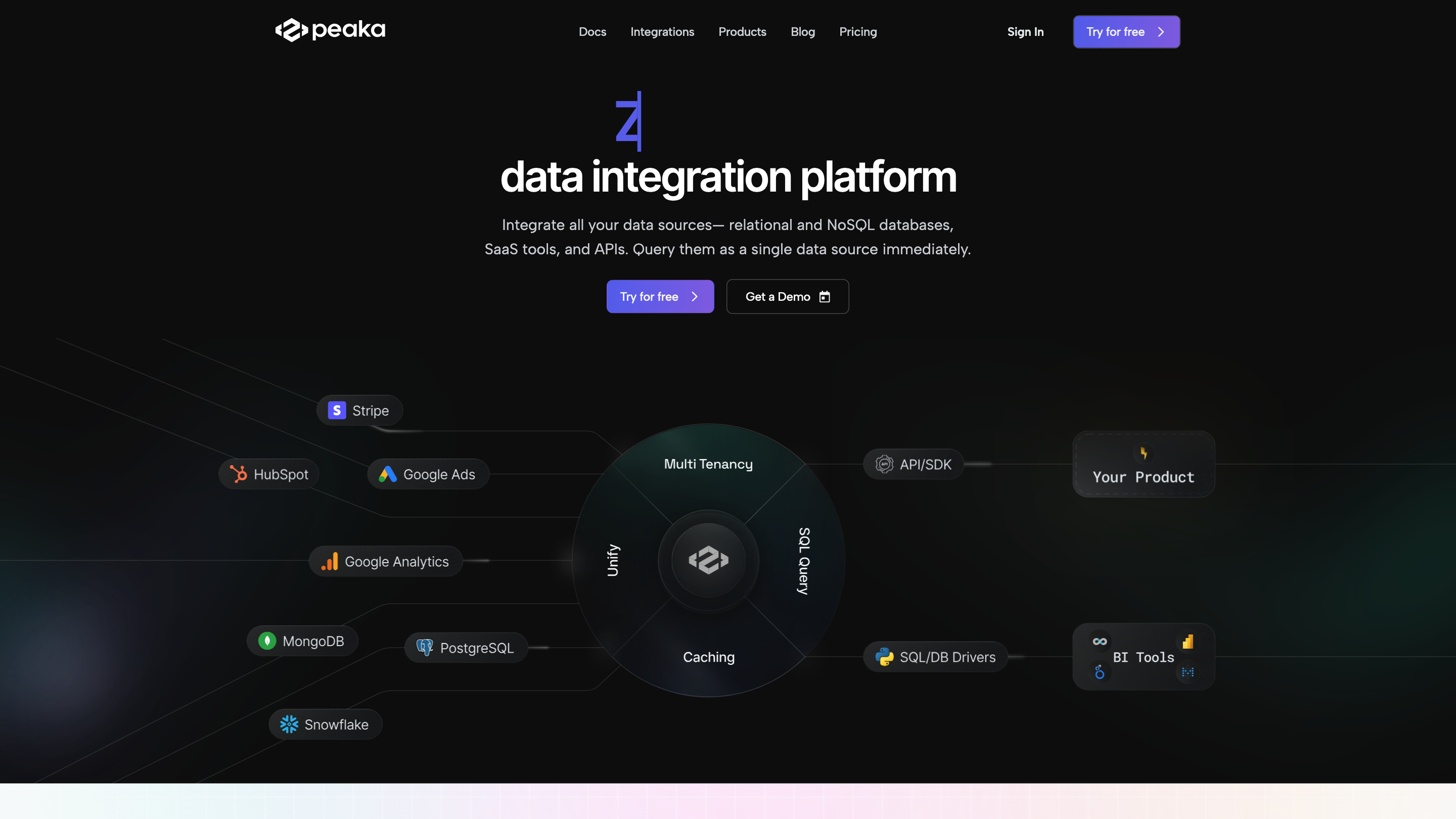Click the API/SDK gear icon

coord(885,464)
